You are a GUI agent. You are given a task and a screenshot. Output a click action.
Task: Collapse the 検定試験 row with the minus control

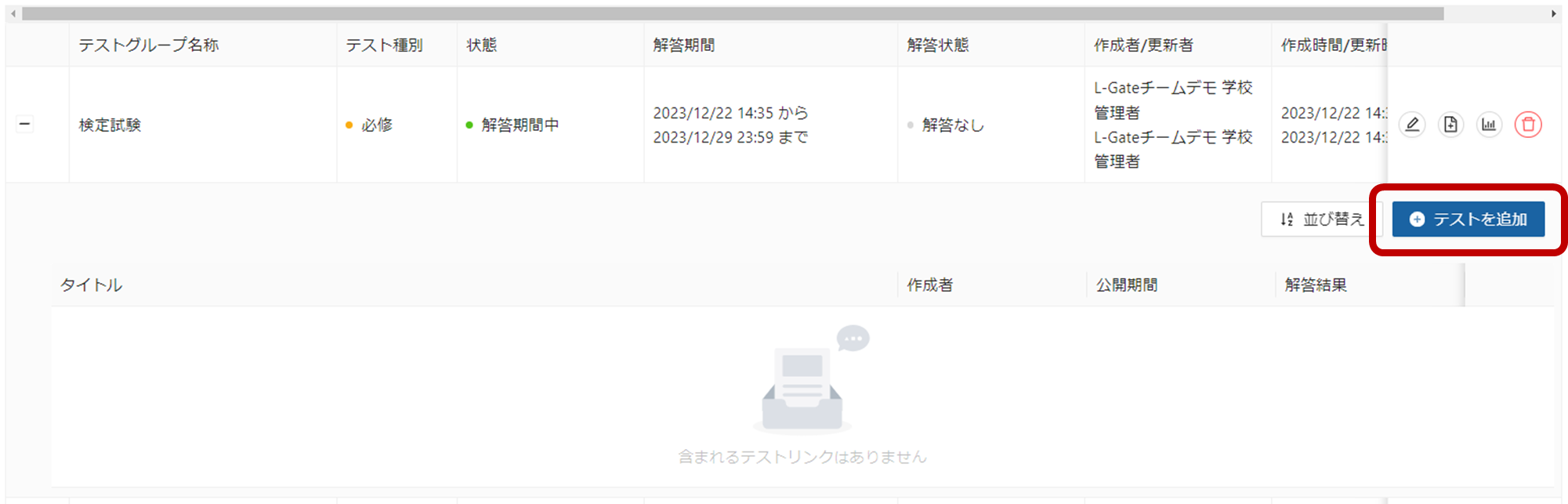(24, 122)
